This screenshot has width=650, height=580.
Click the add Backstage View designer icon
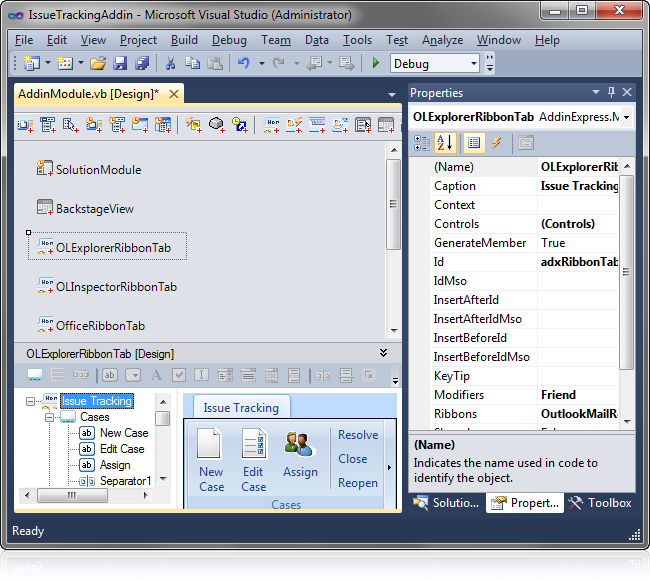(x=386, y=124)
